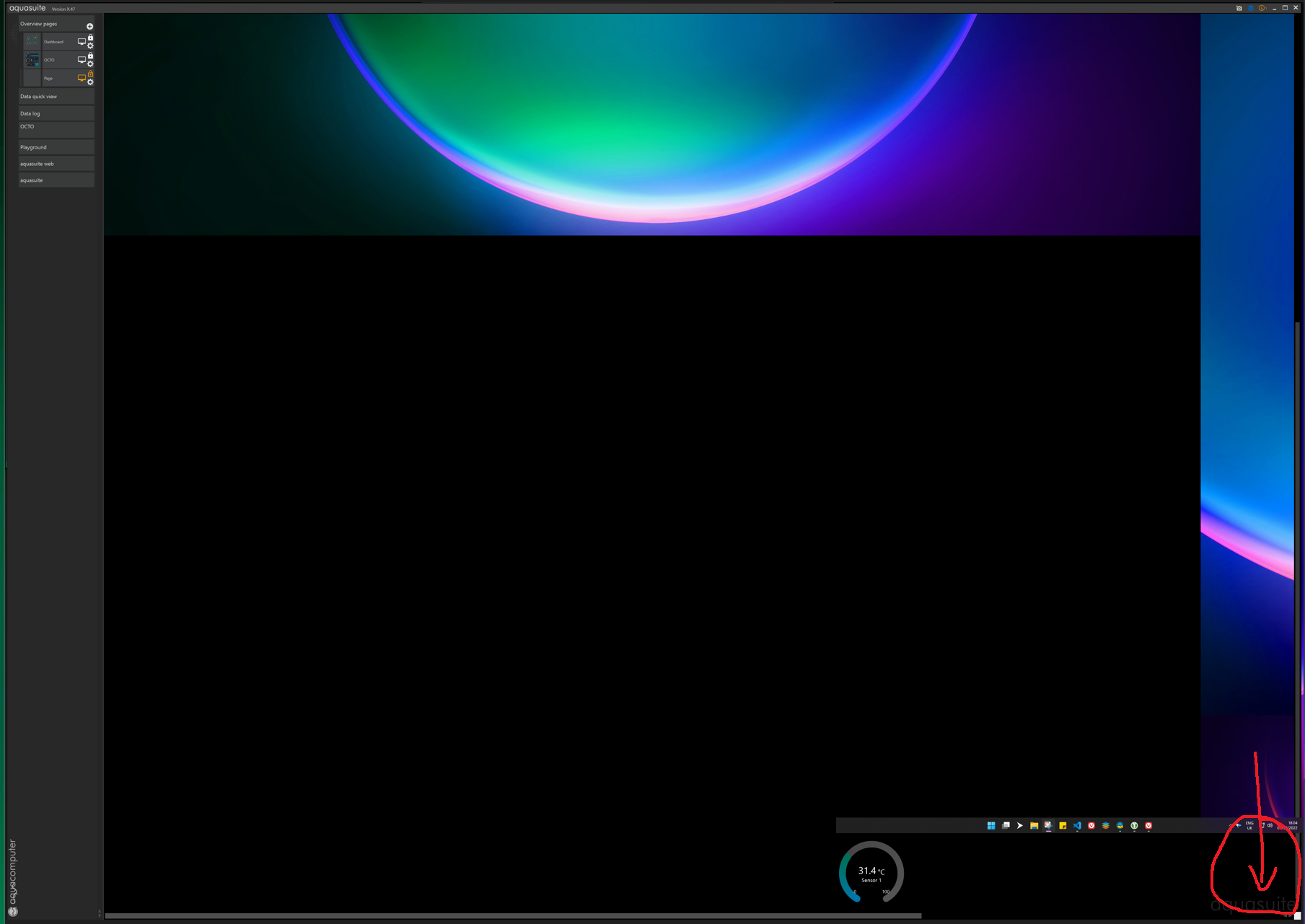Open the orange notification icon in title bar
Screen dimensions: 1305x924
coord(1262,9)
